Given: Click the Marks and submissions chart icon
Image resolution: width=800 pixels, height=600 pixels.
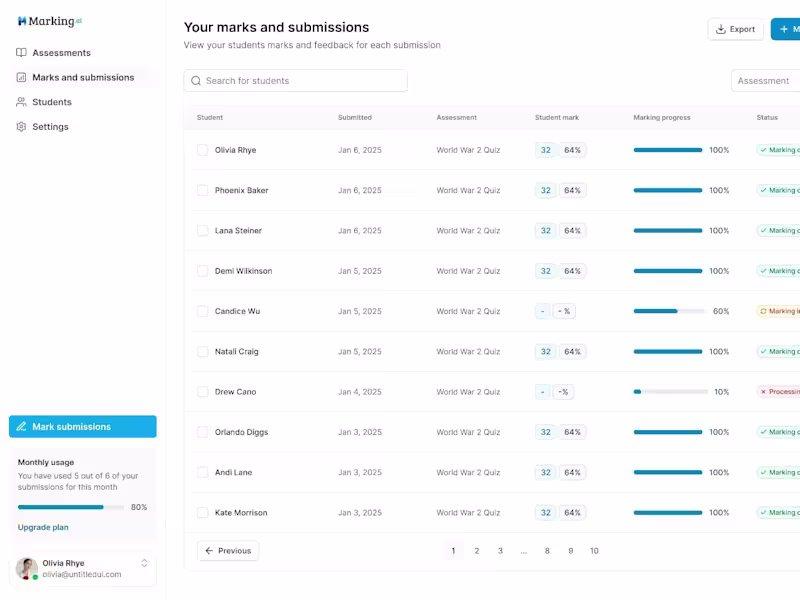Looking at the screenshot, I should click(x=22, y=77).
